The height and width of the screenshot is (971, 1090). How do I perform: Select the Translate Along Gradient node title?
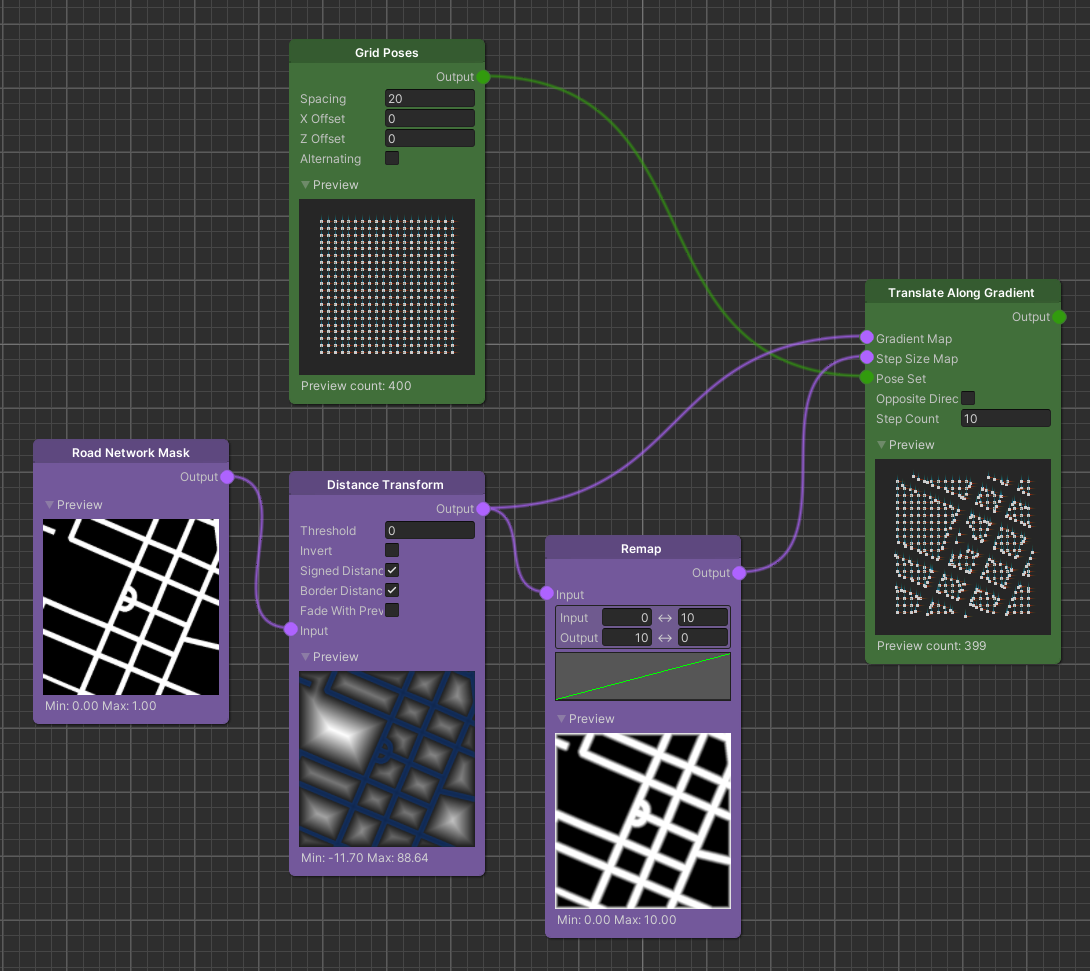coord(961,293)
